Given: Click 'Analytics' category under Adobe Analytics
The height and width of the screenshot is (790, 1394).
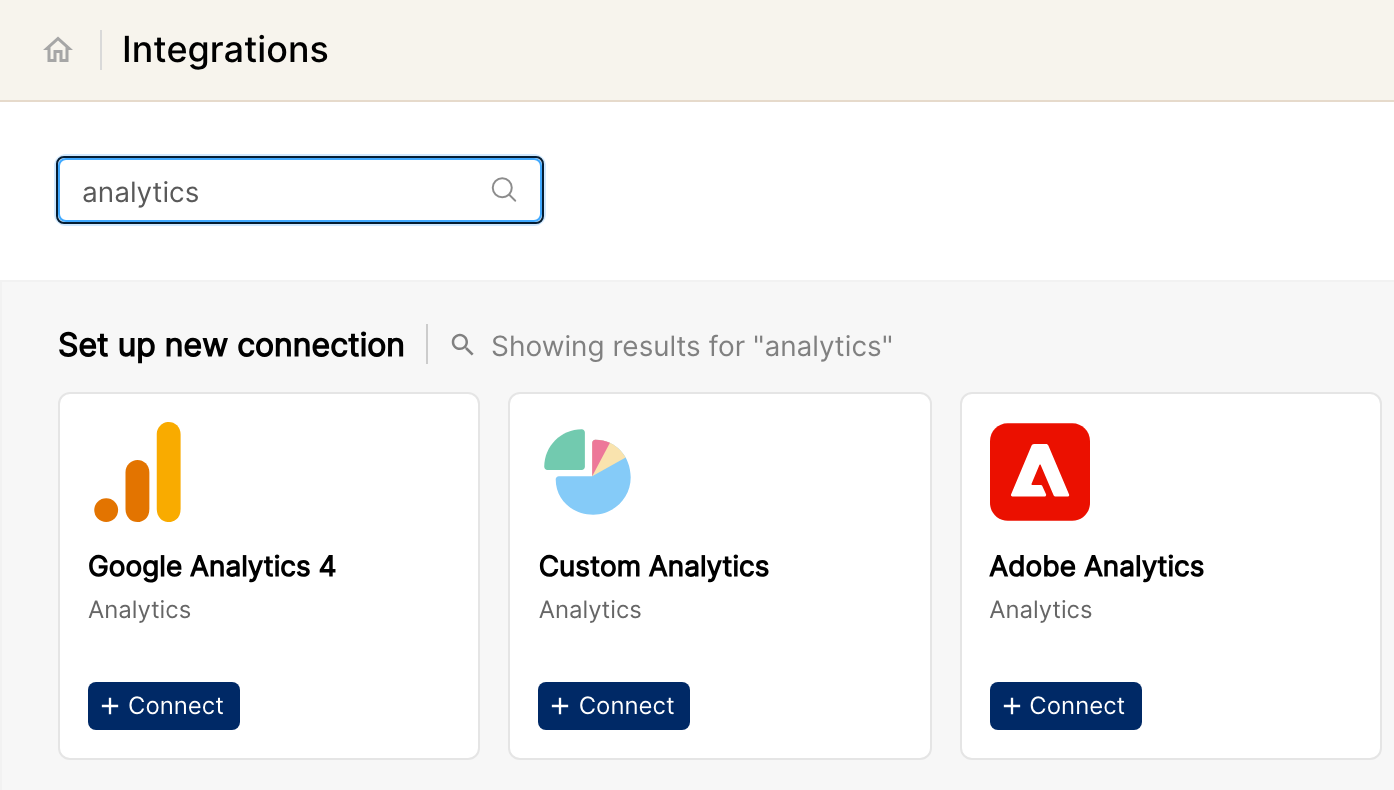Looking at the screenshot, I should coord(1041,610).
